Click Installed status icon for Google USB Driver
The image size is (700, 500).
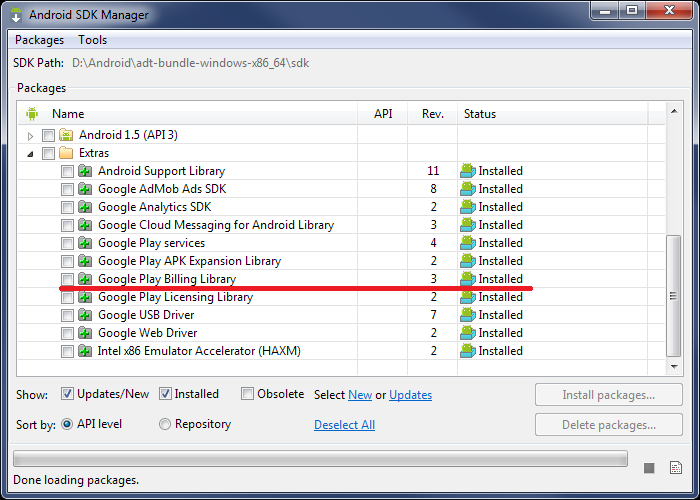pyautogui.click(x=468, y=315)
